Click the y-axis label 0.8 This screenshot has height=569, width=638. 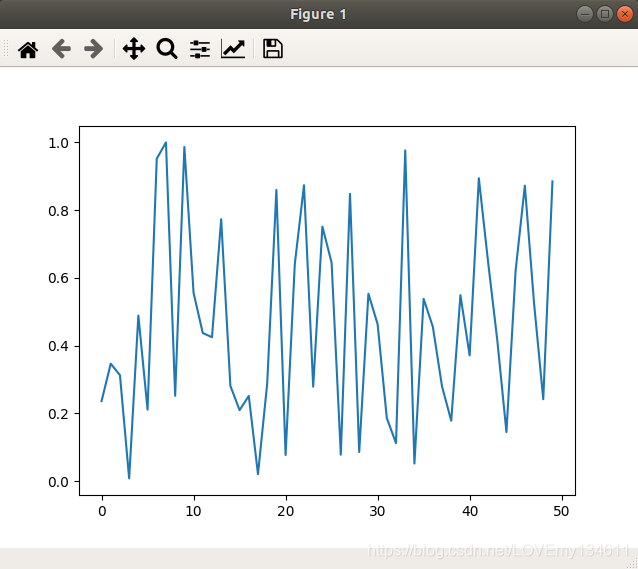(x=59, y=211)
